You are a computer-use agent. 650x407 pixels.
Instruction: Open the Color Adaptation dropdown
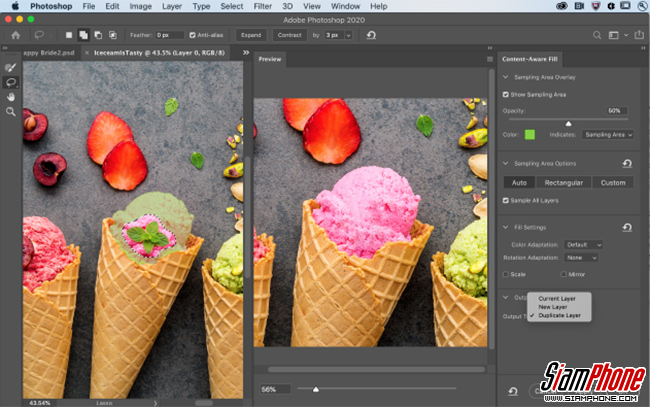click(583, 245)
